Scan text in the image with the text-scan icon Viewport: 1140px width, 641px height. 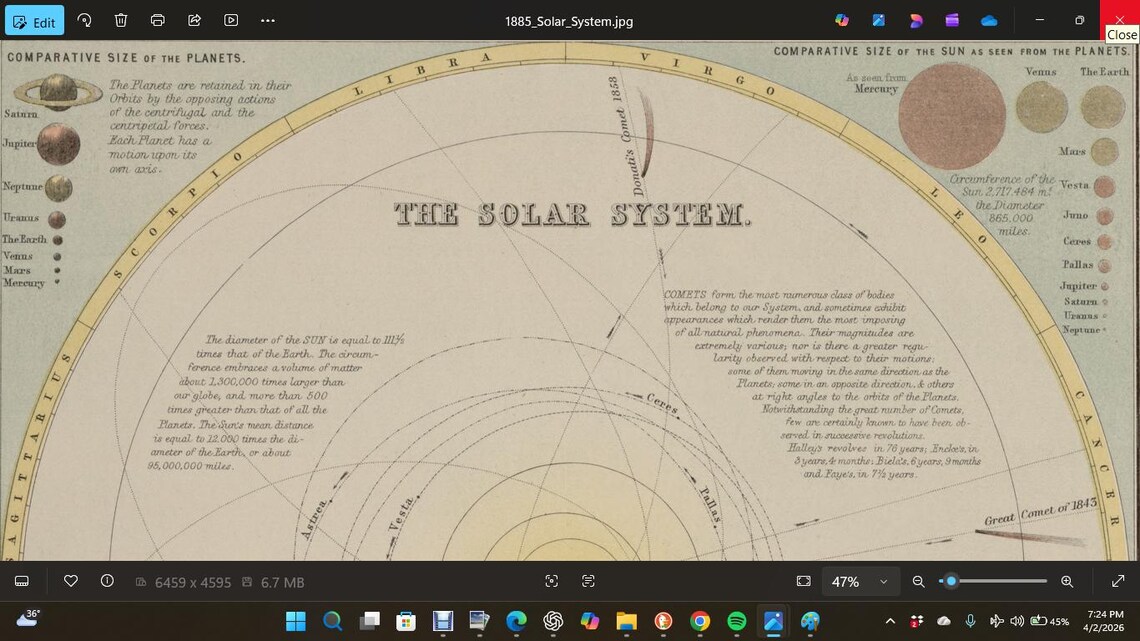(x=588, y=581)
